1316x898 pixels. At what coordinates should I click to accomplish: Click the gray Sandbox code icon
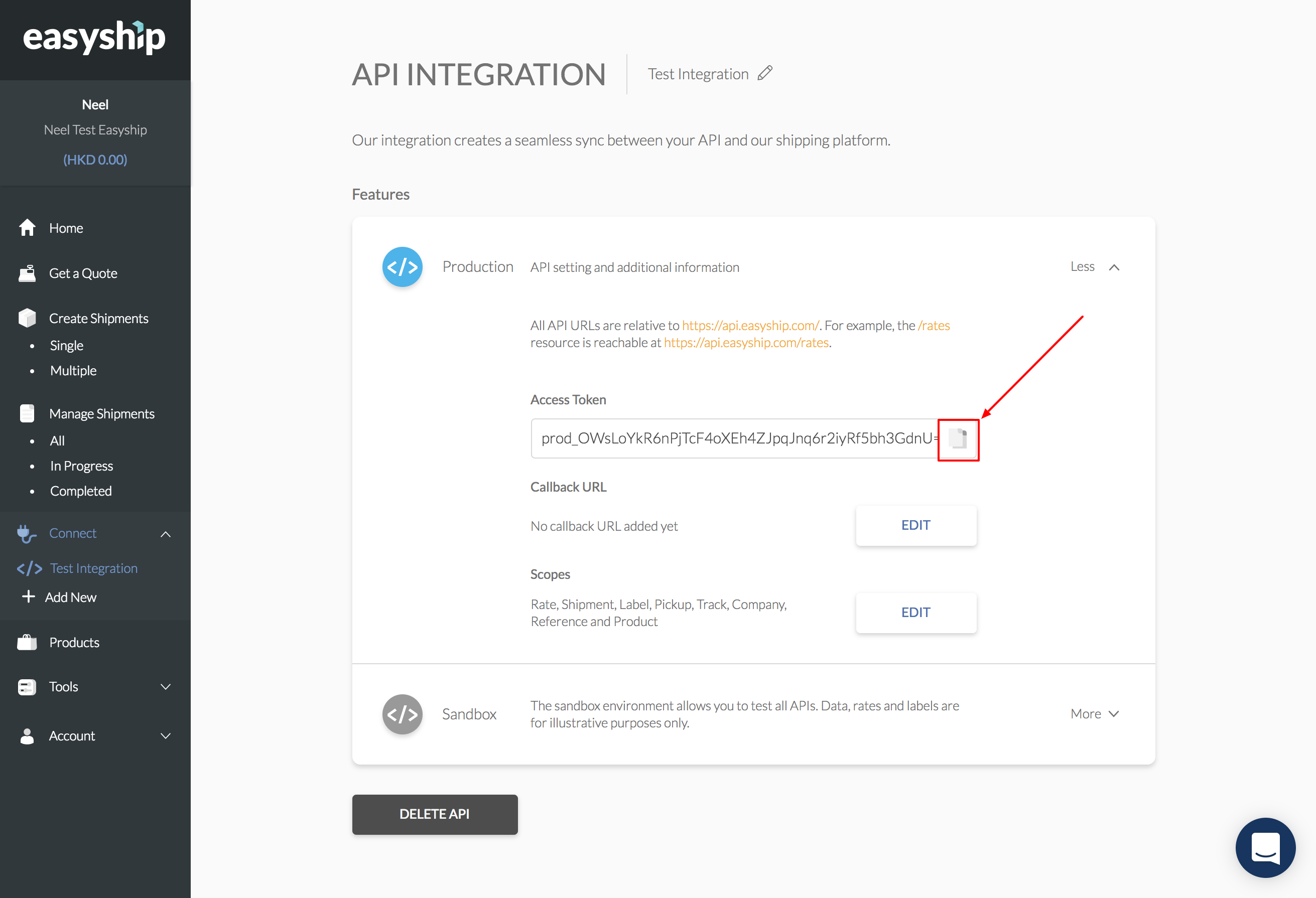tap(402, 714)
